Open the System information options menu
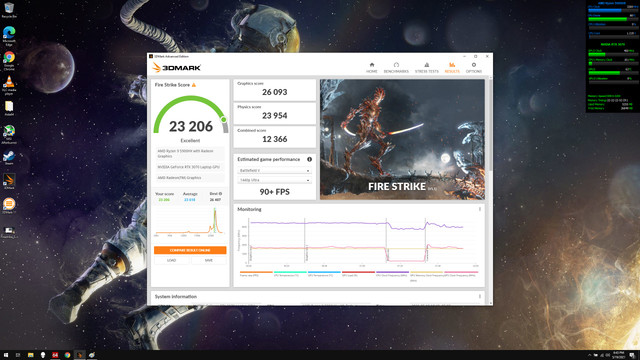 (x=480, y=296)
